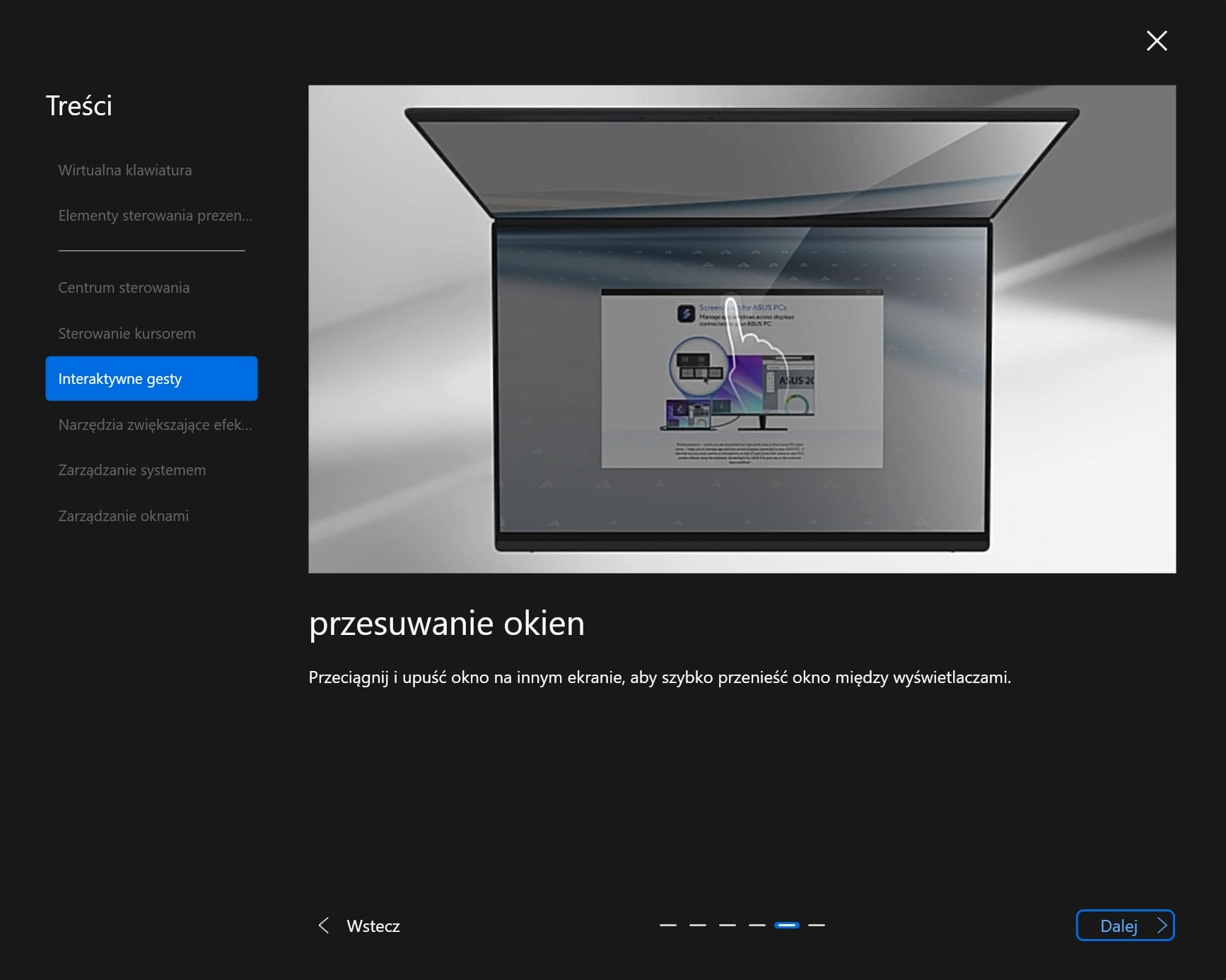Screen dimensions: 1226x980
Task: Go to the Centrum sterowania topic
Action: tap(124, 288)
